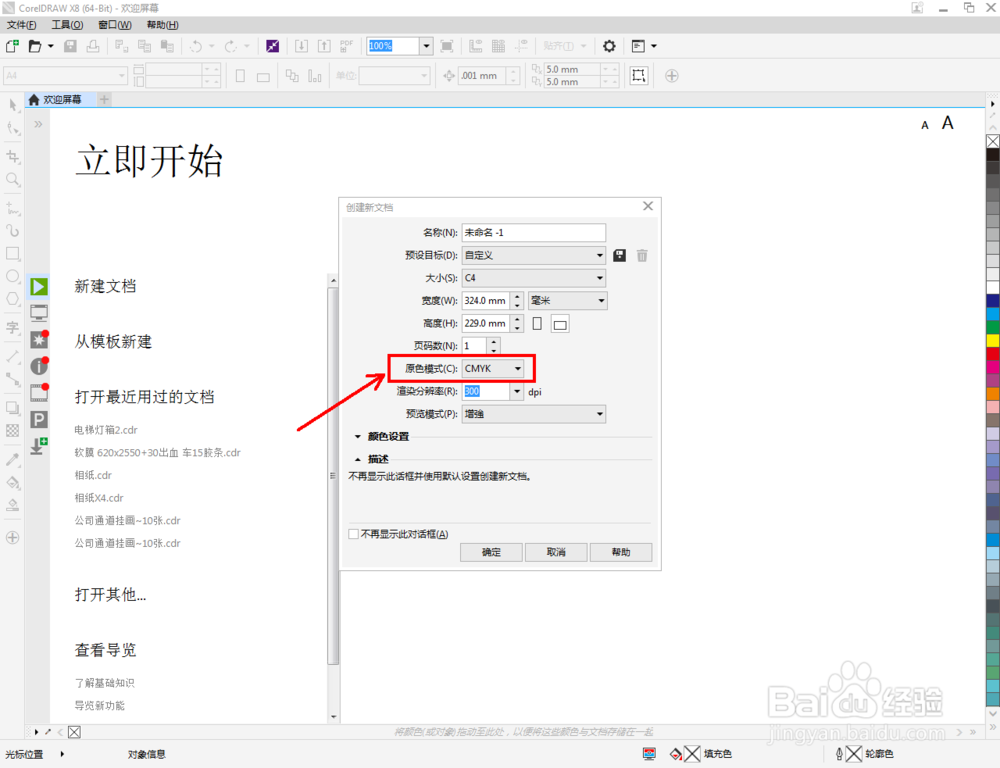Open 大小 C4 dropdown
Screen dimensions: 1000x768
coord(534,278)
